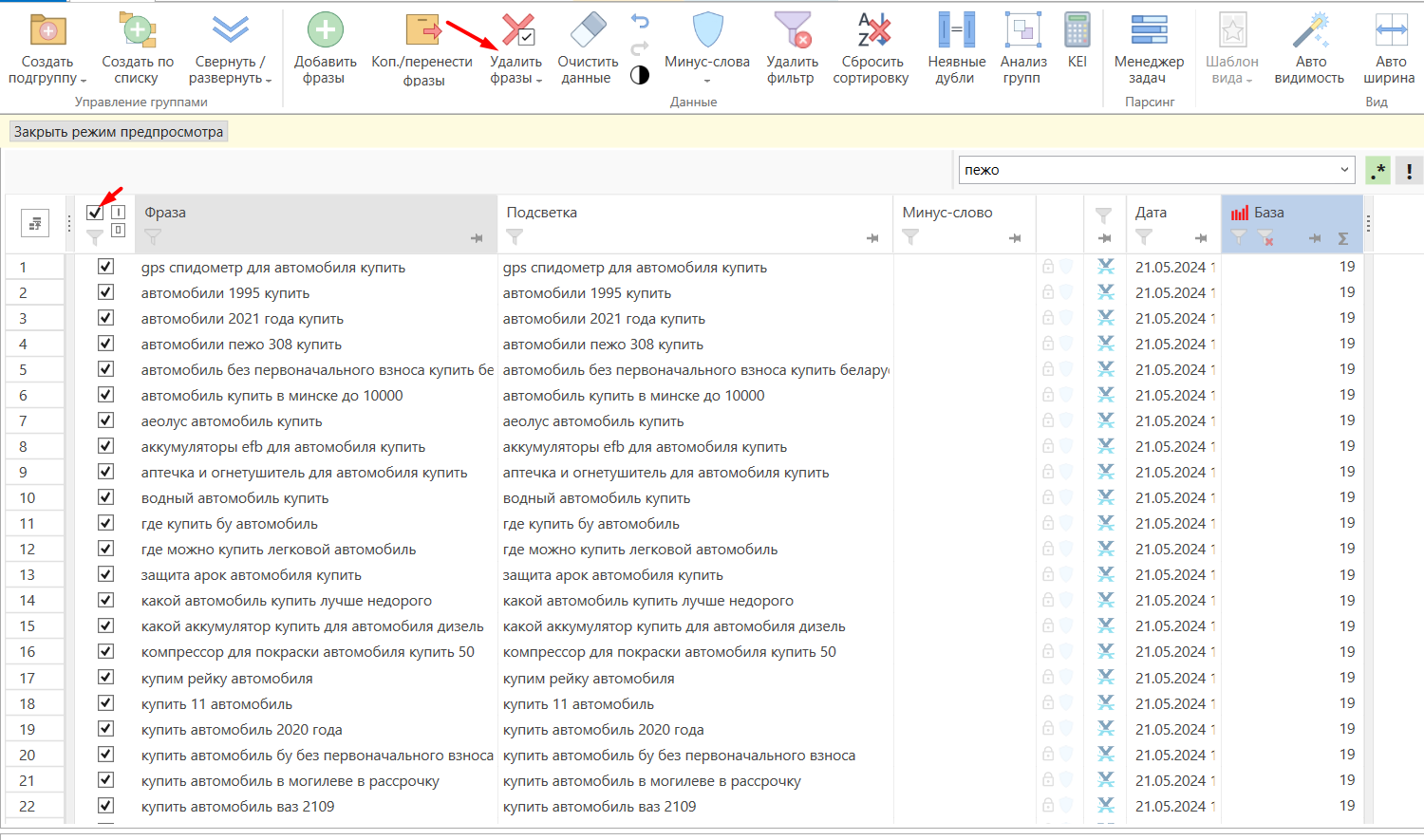Uncheck row 10 'водный автомобиль купить'
The height and width of the screenshot is (840, 1424).
point(105,497)
